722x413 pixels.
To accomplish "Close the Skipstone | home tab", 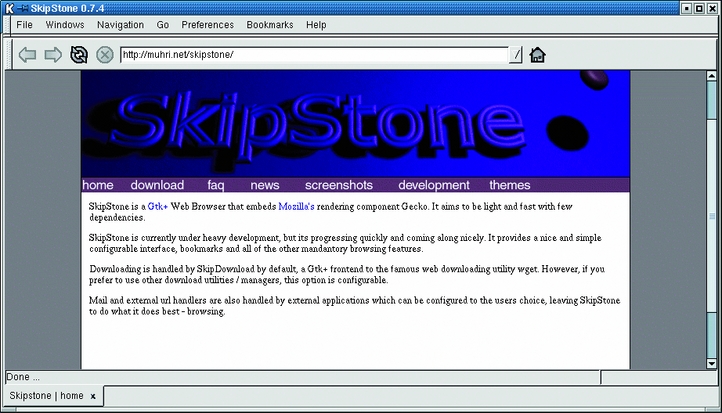I will tap(93, 396).
